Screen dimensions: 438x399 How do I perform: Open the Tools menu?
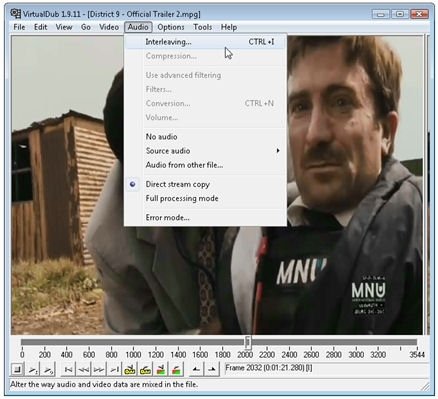(203, 27)
